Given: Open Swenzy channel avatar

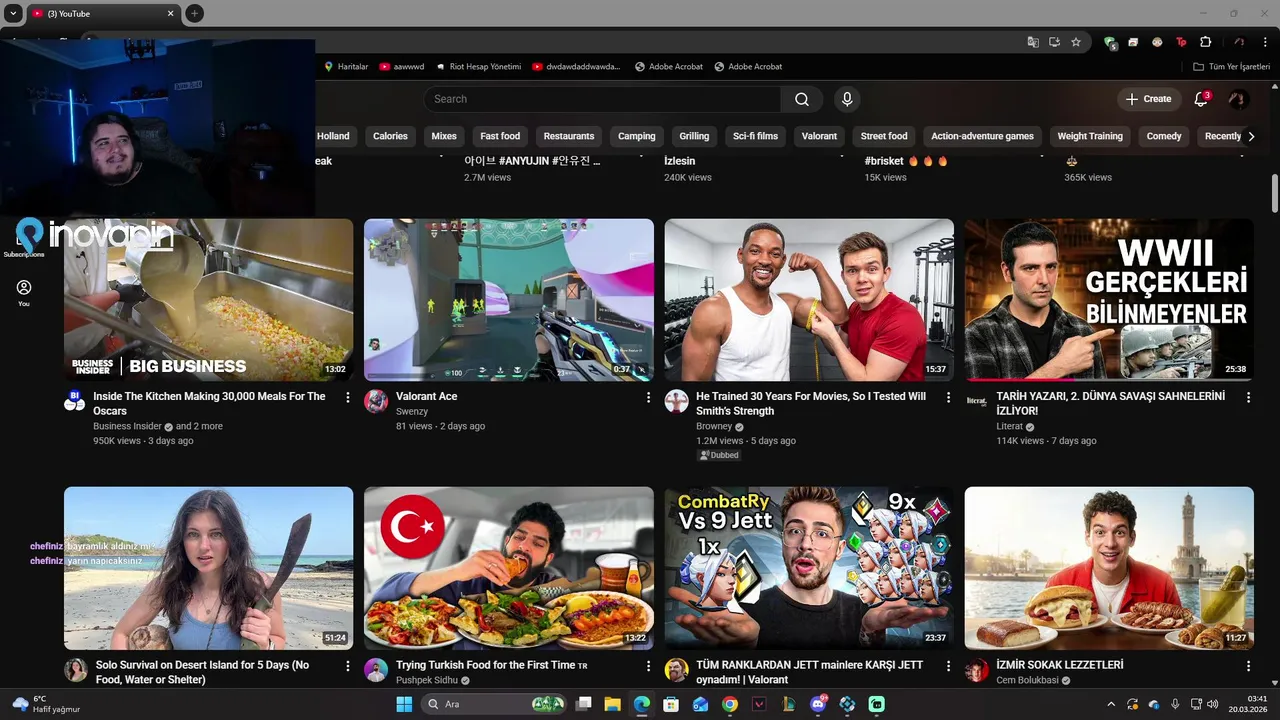Looking at the screenshot, I should (x=376, y=401).
